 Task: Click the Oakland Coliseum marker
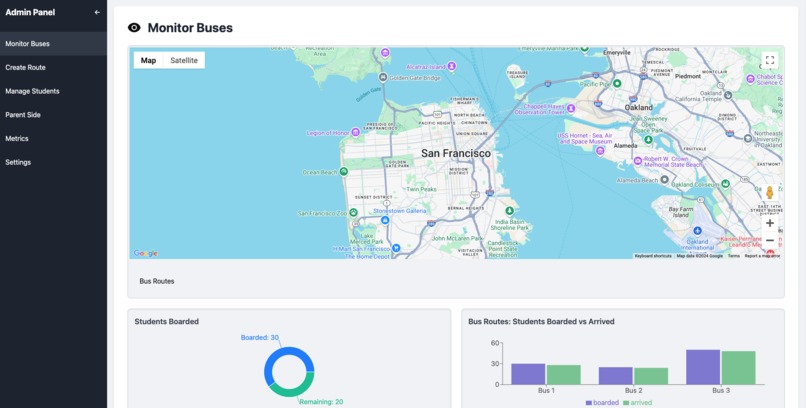[x=725, y=183]
